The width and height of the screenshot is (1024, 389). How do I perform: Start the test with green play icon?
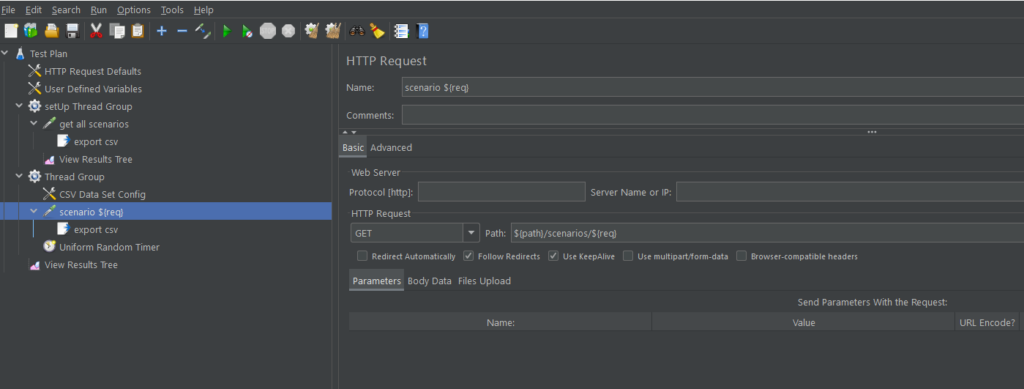click(227, 31)
